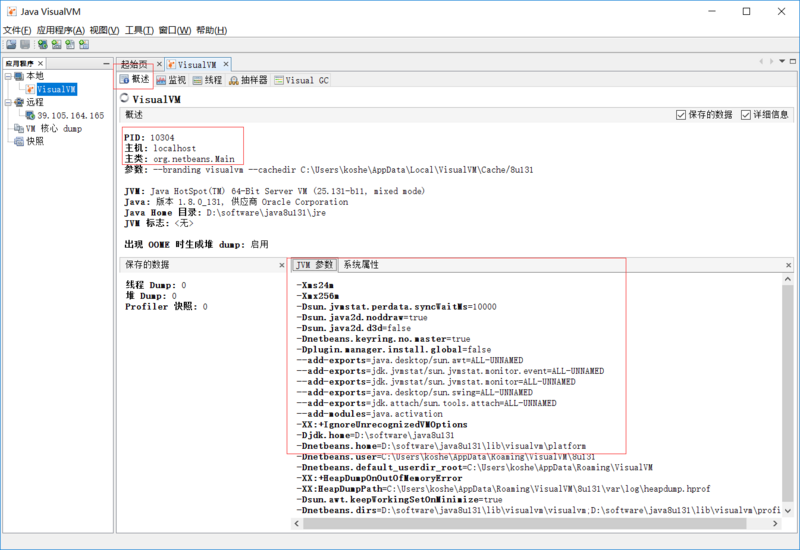Image resolution: width=800 pixels, height=550 pixels.
Task: Open the 线程 sub-tab
Action: pyautogui.click(x=207, y=80)
